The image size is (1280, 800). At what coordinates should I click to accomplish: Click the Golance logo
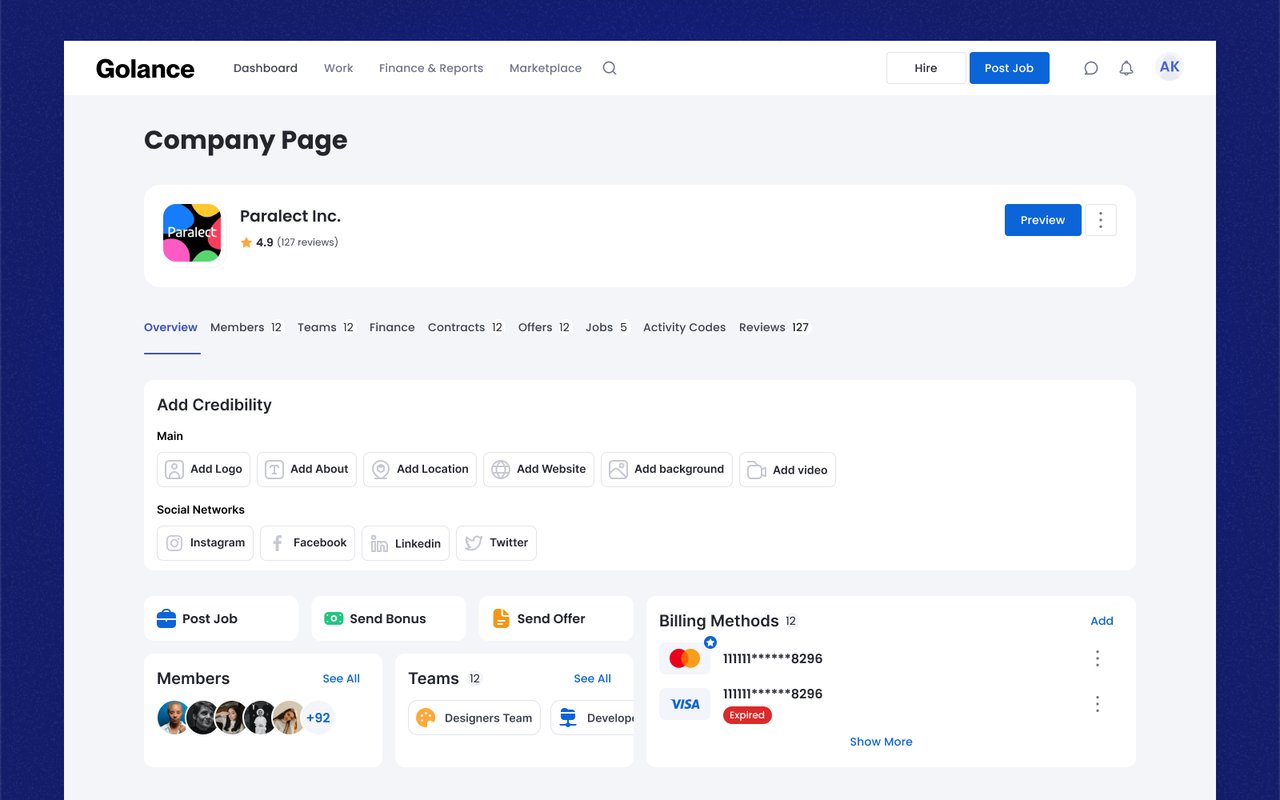(145, 68)
